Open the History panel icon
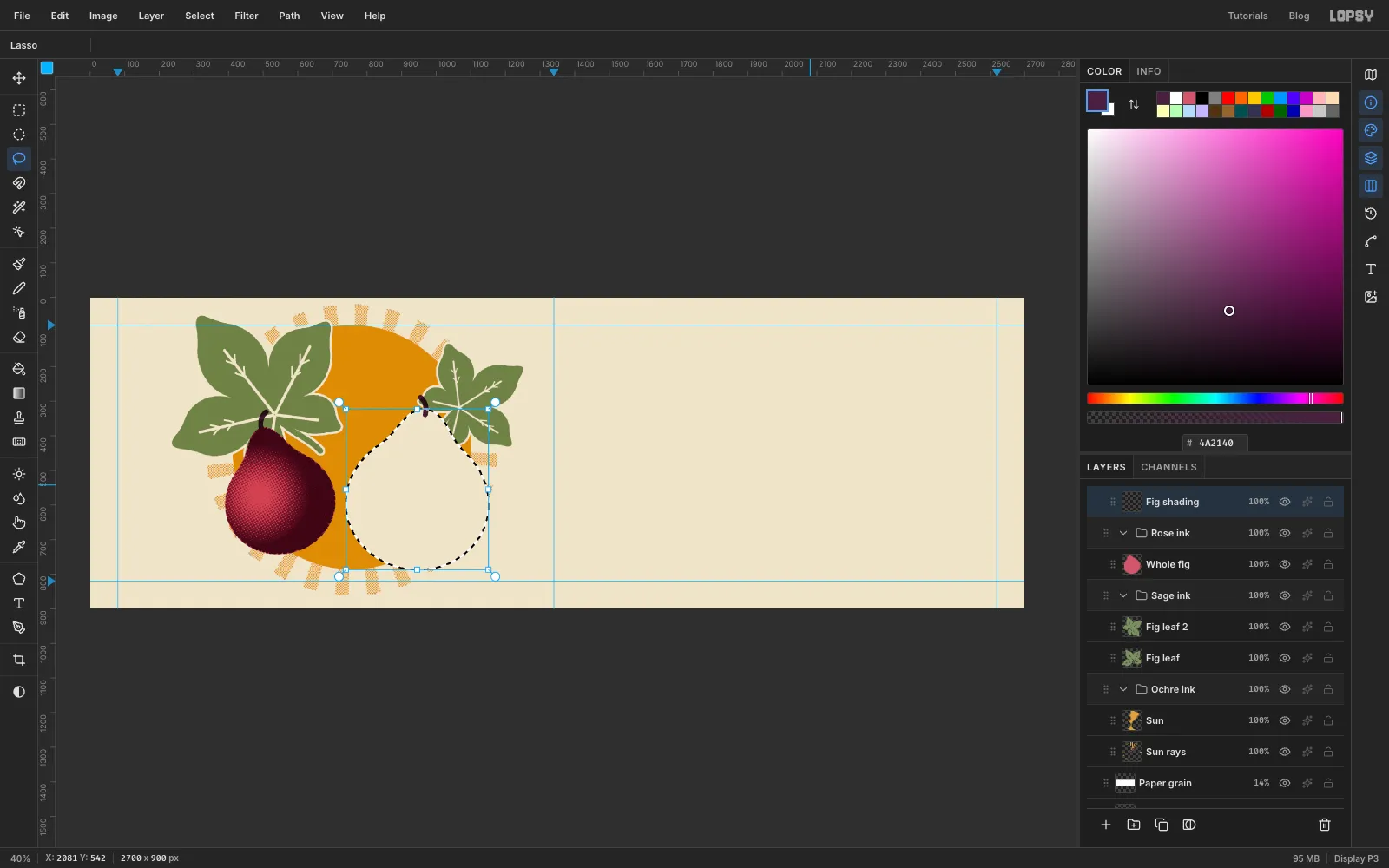 pos(1371,214)
